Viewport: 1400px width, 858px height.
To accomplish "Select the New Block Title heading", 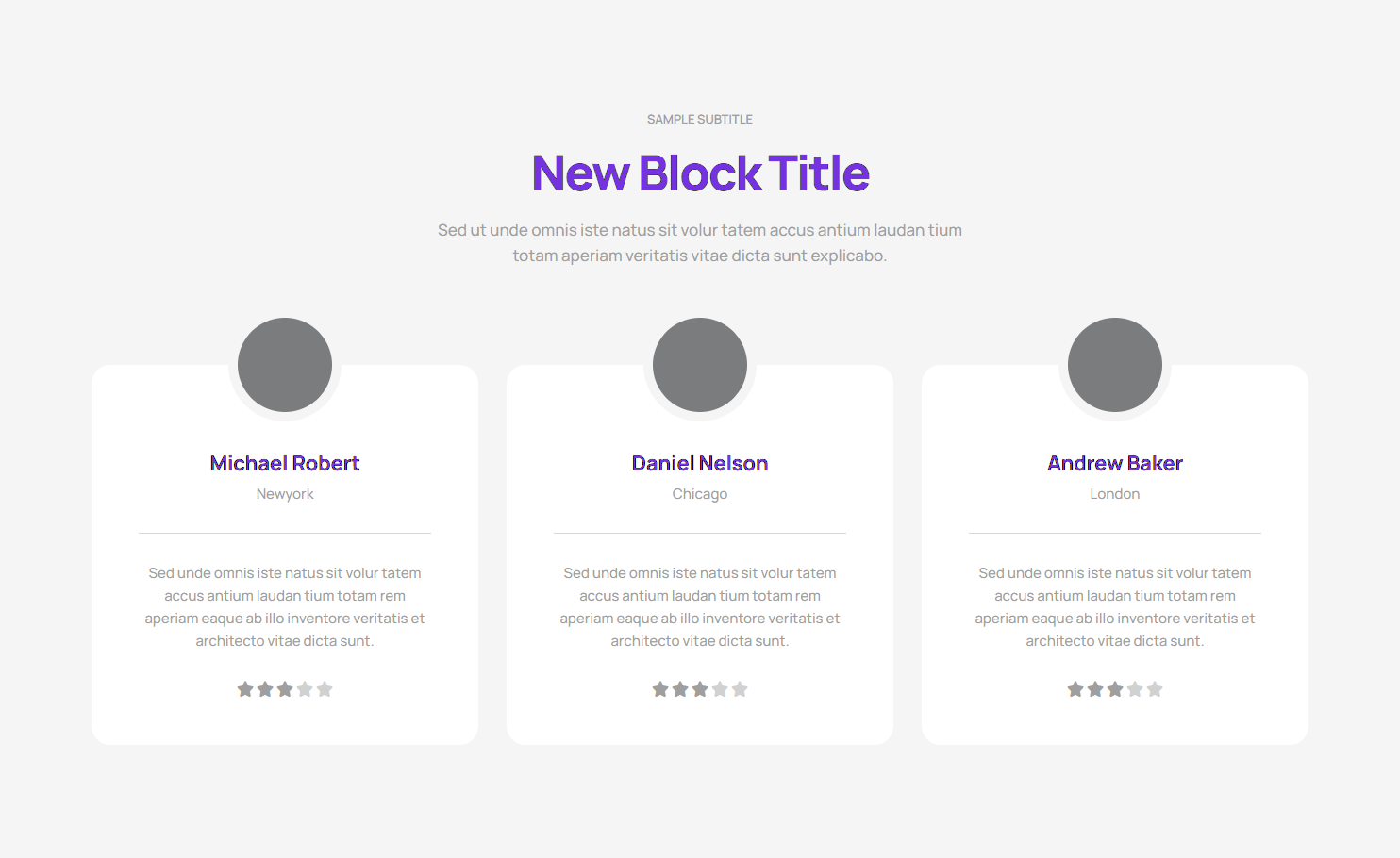I will pos(700,173).
